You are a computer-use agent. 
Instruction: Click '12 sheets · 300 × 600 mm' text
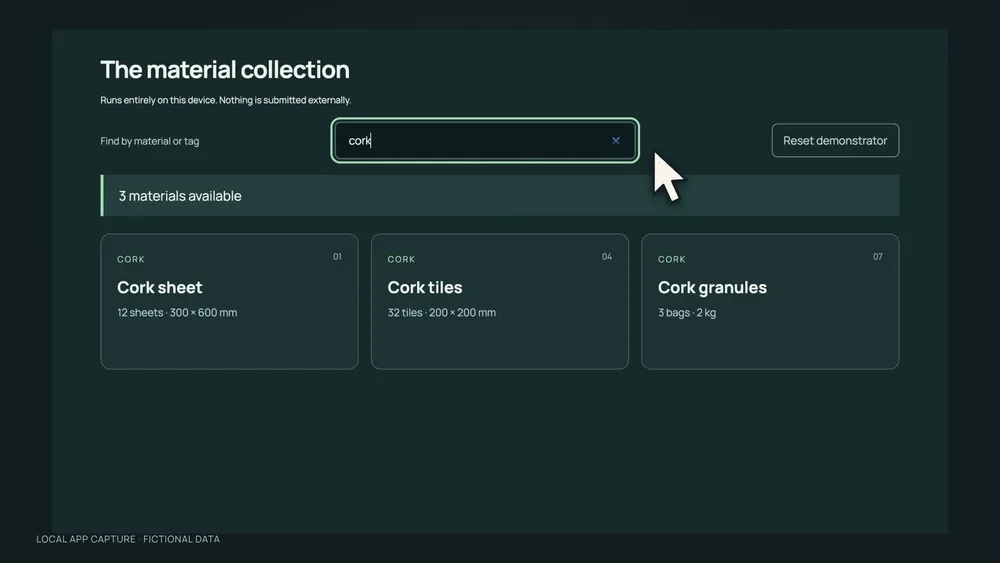[x=177, y=312]
